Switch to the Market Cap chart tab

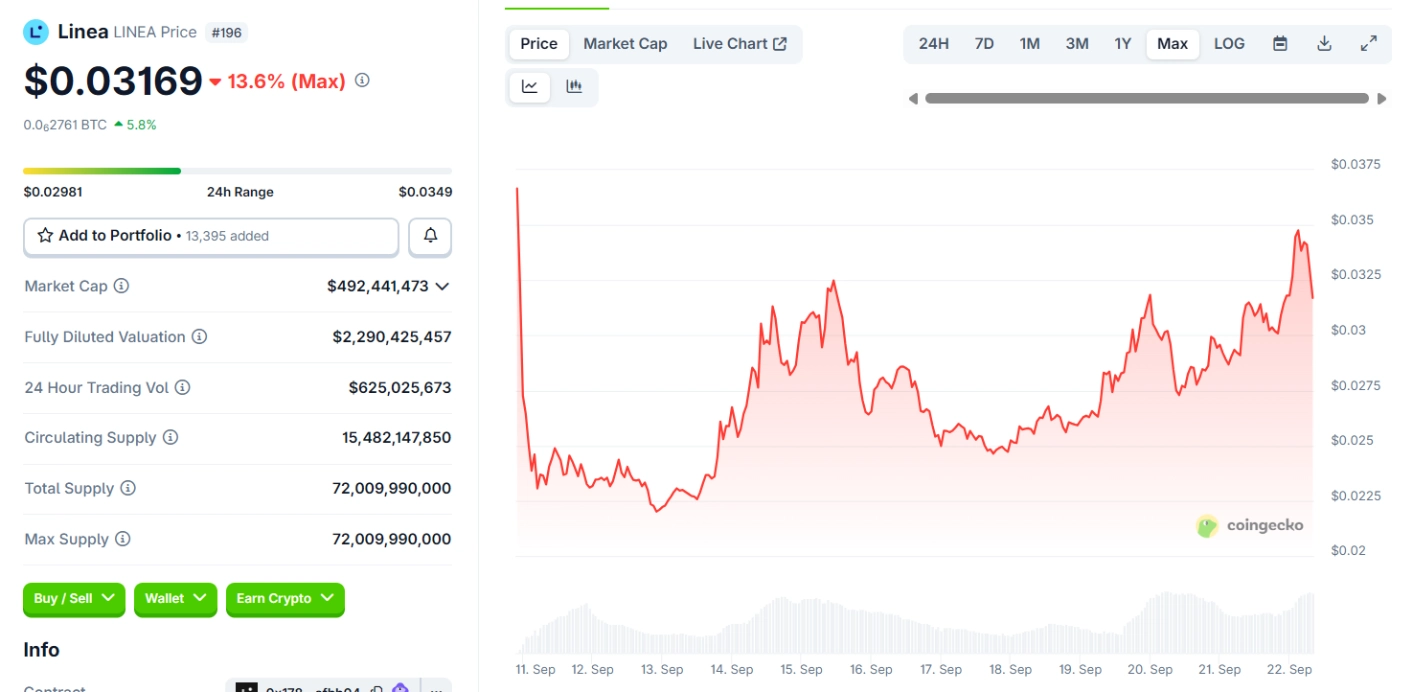coord(625,44)
